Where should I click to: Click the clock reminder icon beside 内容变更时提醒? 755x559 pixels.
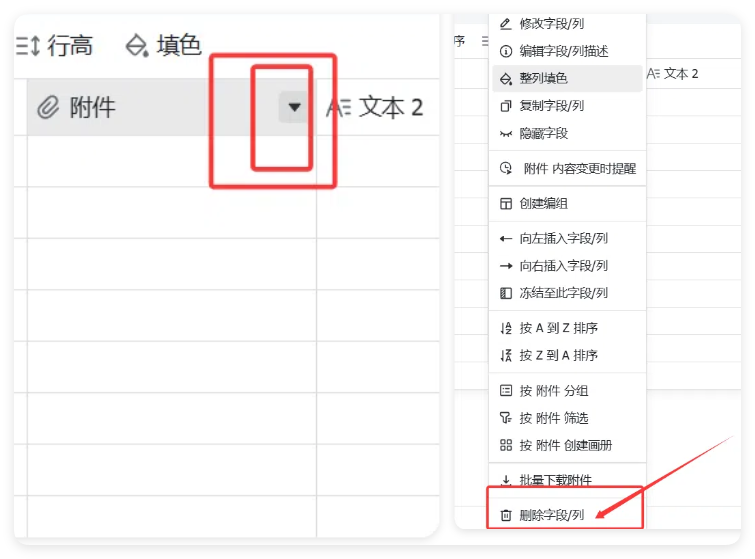click(x=506, y=168)
